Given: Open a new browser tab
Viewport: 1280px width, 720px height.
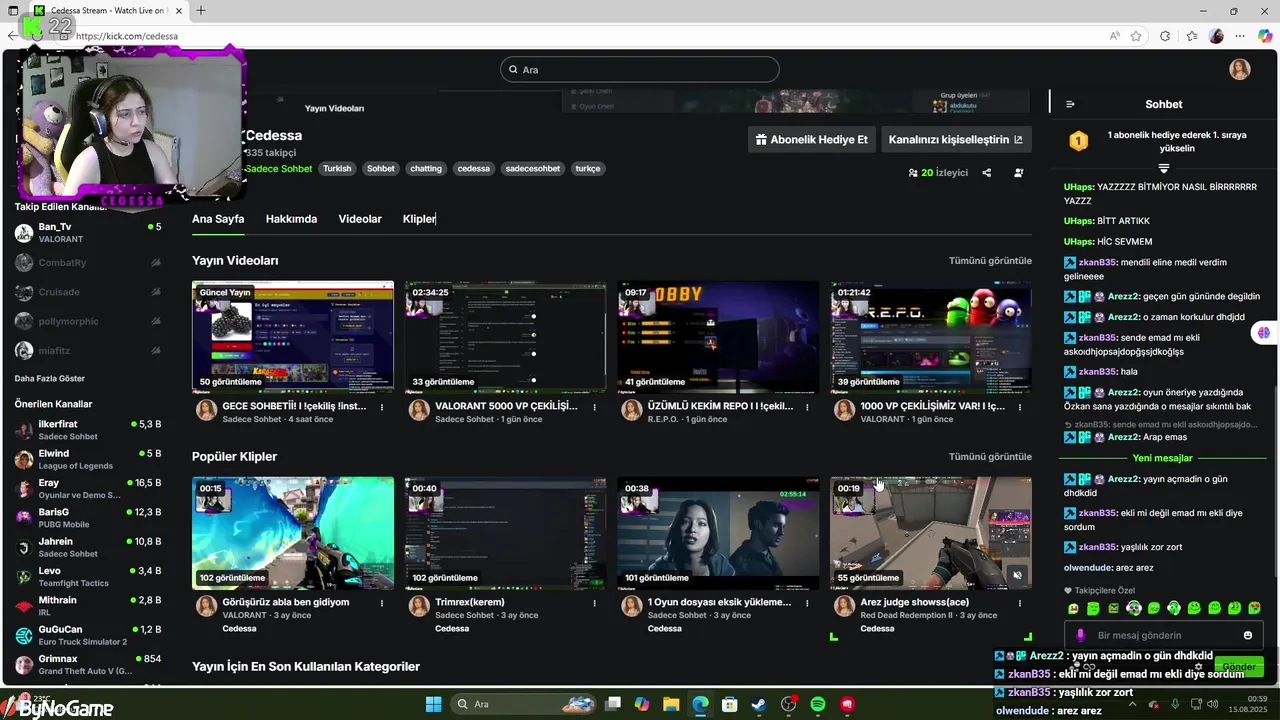Looking at the screenshot, I should (201, 10).
